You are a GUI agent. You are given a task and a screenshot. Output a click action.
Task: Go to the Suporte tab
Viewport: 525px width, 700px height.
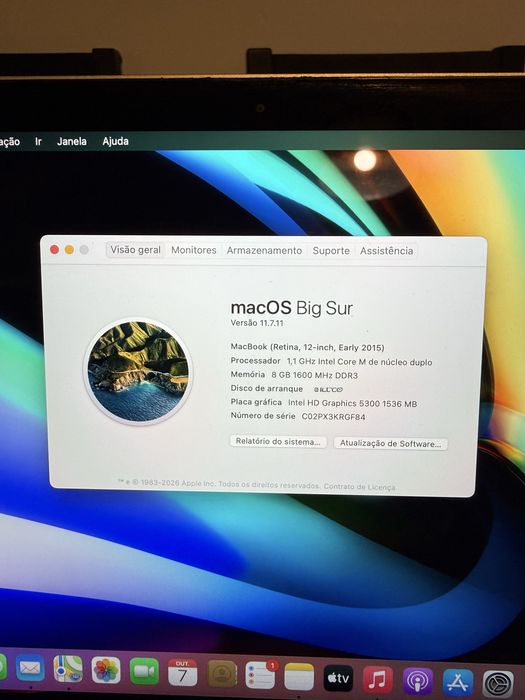(x=331, y=251)
